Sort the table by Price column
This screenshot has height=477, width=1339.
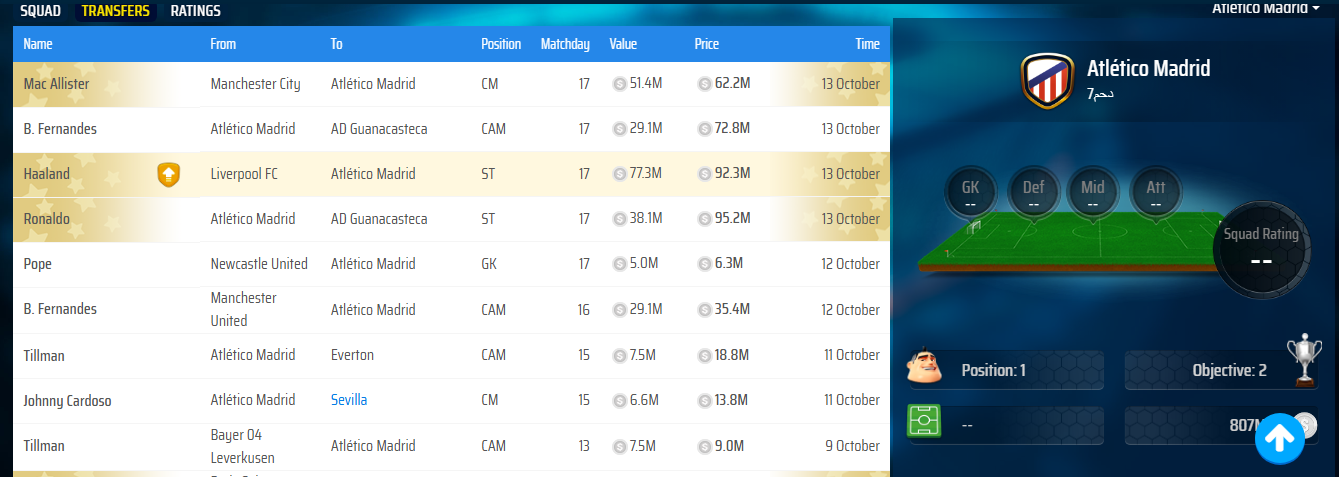pos(706,44)
